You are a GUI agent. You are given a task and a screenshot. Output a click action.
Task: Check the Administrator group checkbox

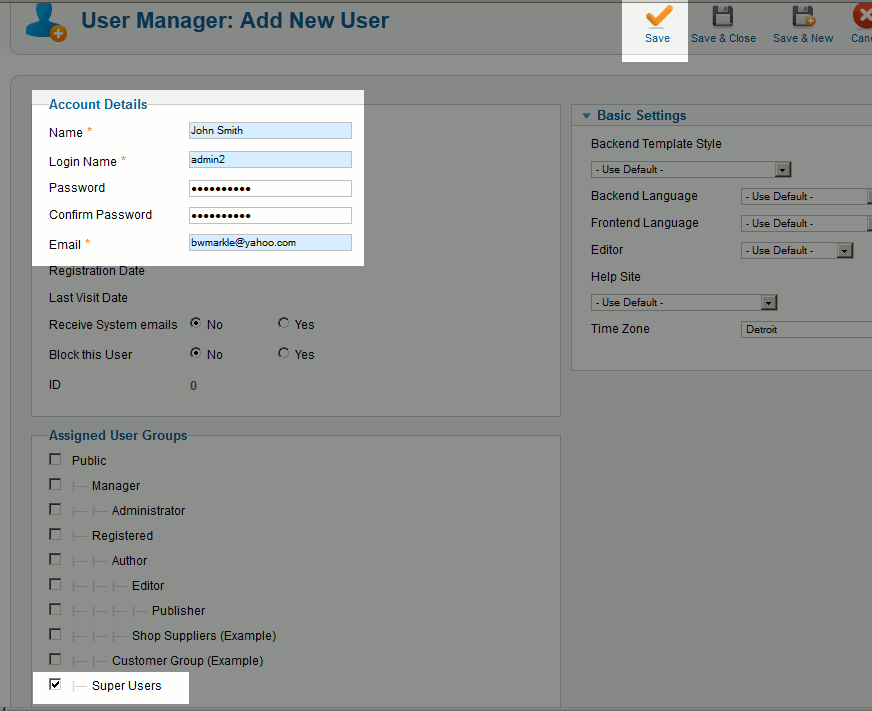click(x=55, y=510)
